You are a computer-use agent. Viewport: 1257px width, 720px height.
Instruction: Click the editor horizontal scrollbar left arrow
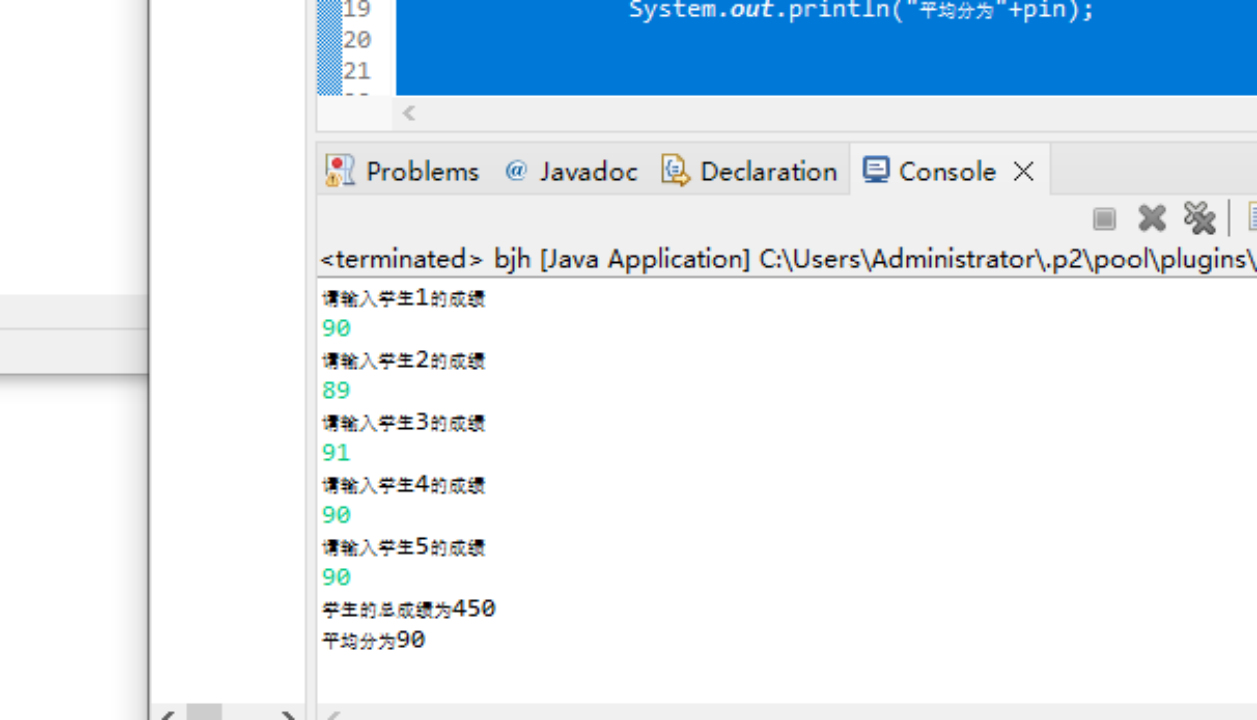(x=408, y=113)
